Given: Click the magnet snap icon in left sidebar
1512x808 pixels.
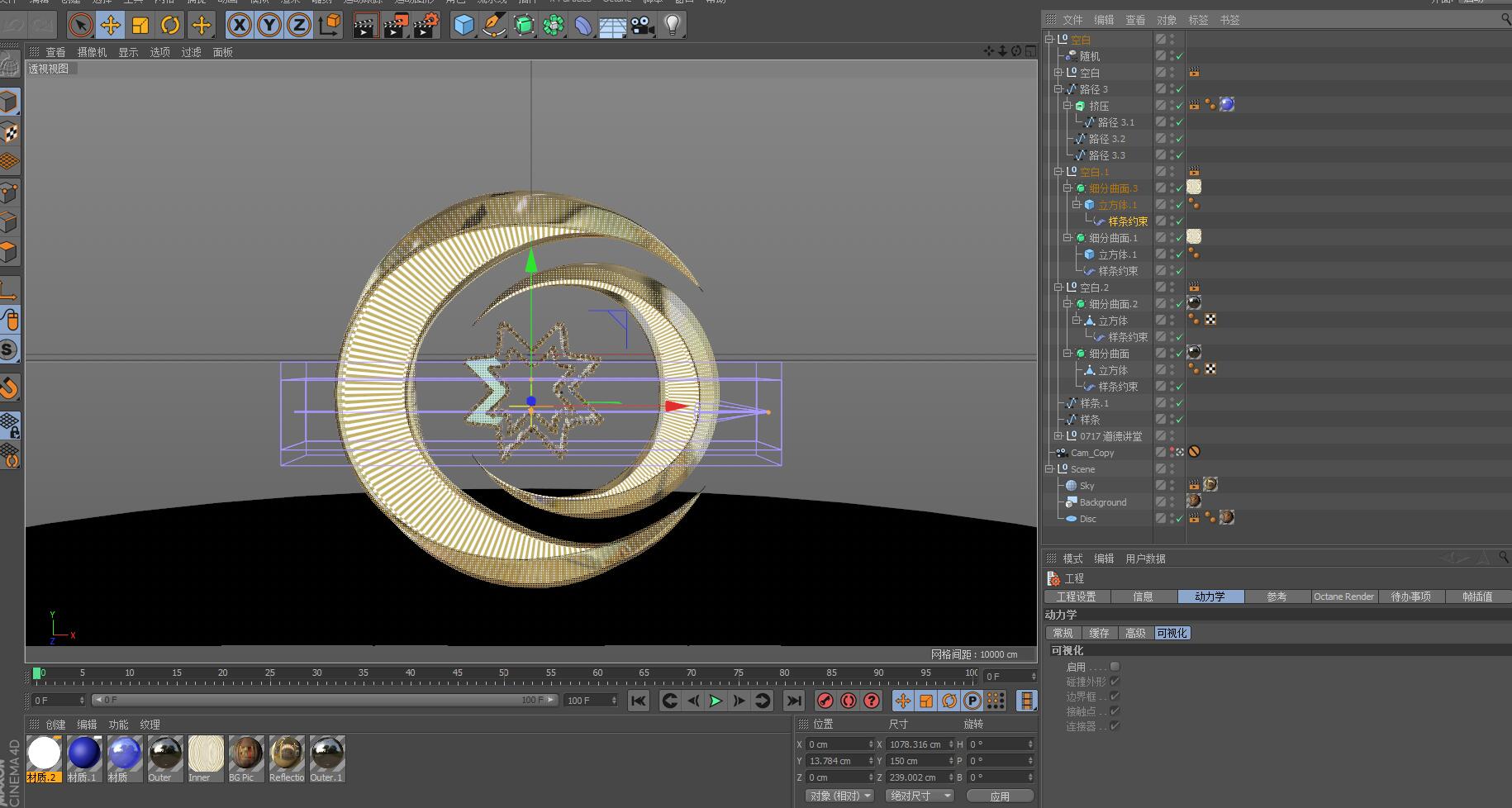Looking at the screenshot, I should point(9,387).
